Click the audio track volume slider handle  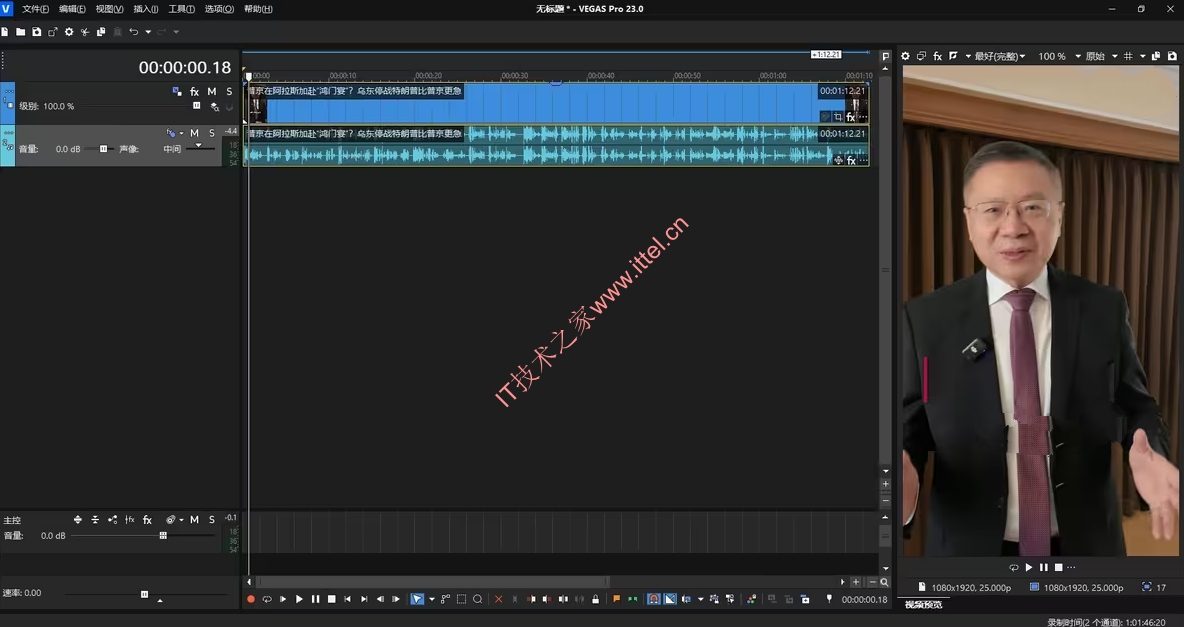pyautogui.click(x=103, y=149)
